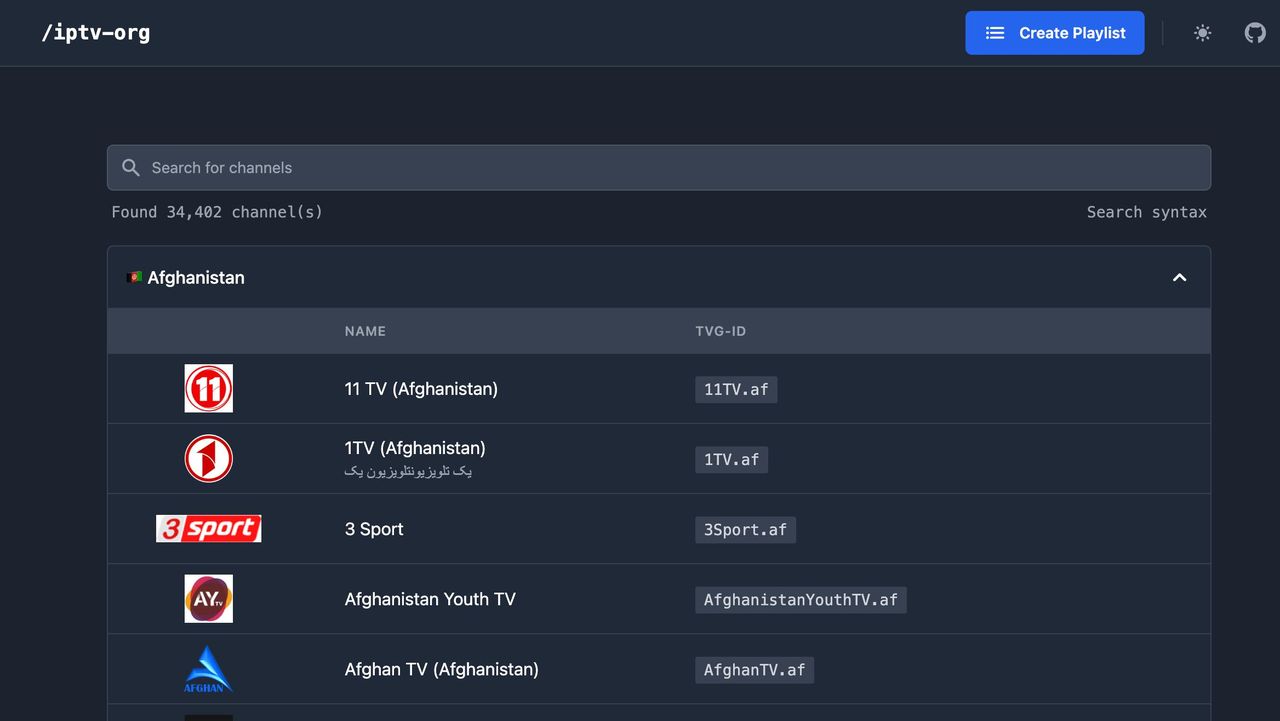Screen dimensions: 1280x721
Task: Click the AfghanistanYouthTV.af ID tag
Action: (800, 600)
